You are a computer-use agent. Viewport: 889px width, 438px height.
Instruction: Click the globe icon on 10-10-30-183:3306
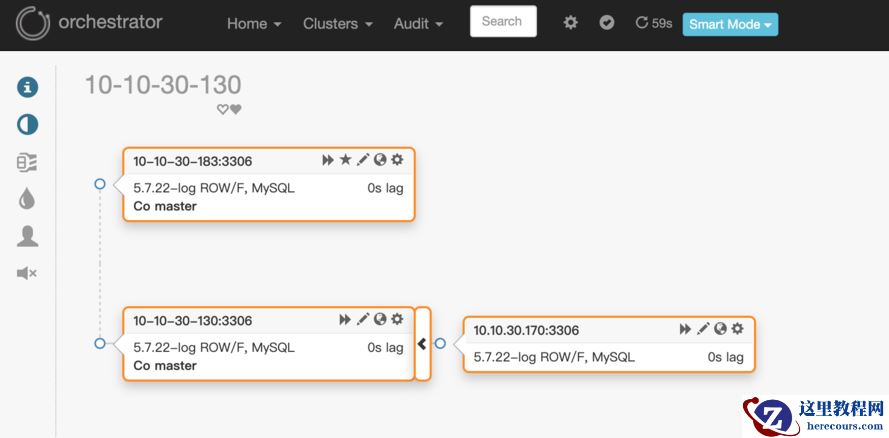point(380,160)
